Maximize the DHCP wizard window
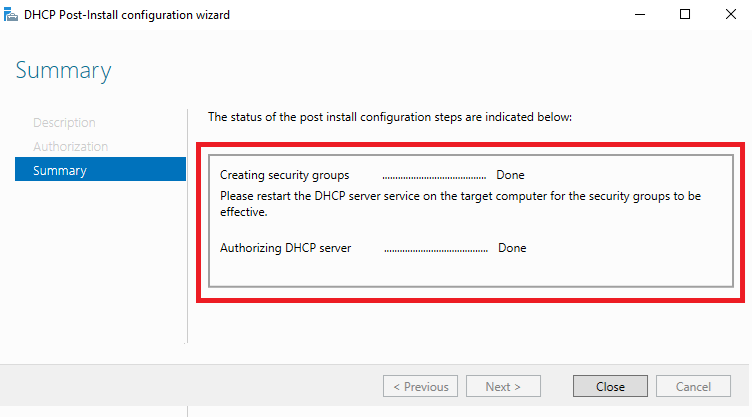 685,14
